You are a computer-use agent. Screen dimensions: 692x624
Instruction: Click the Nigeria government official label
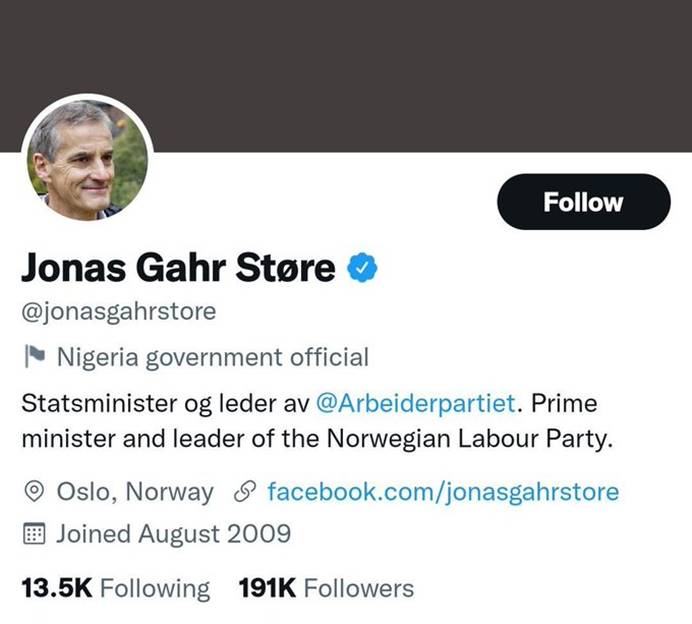[x=213, y=356]
